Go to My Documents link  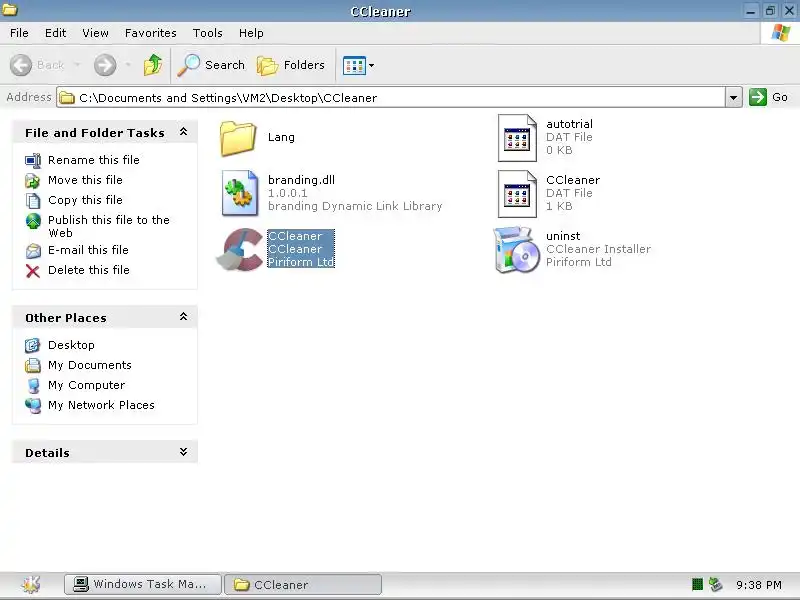[x=90, y=365]
